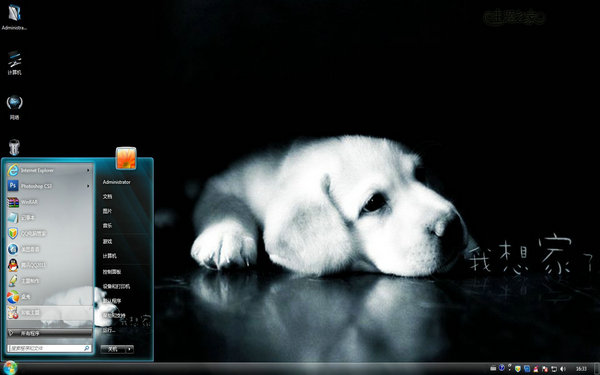Open the QQ penguin tray icon
This screenshot has height=375, width=600.
tap(536, 369)
